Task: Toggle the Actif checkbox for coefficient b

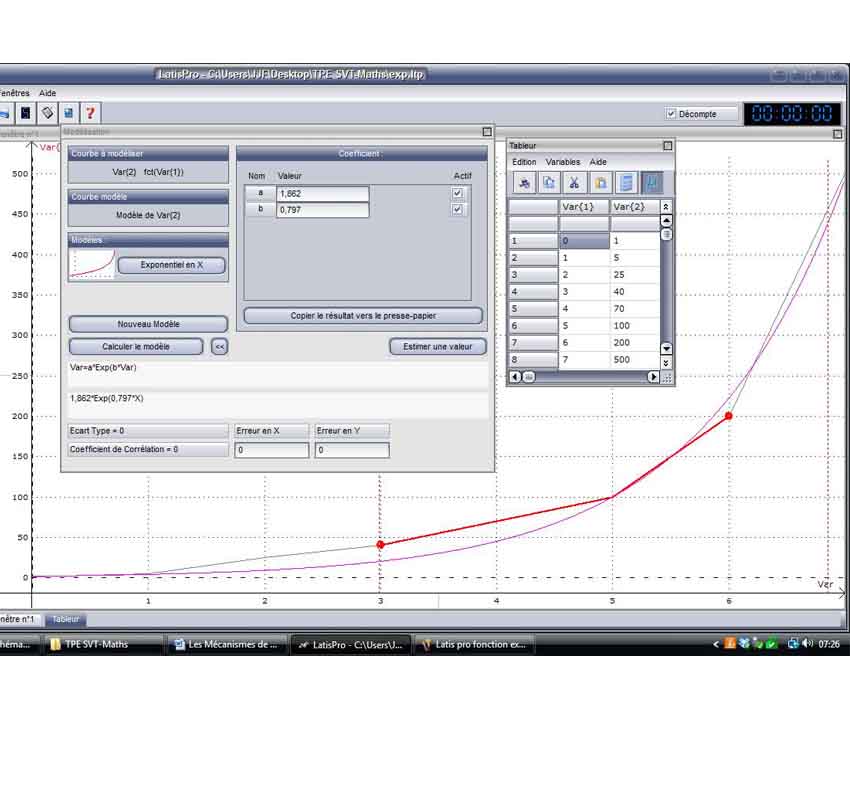Action: 458,210
